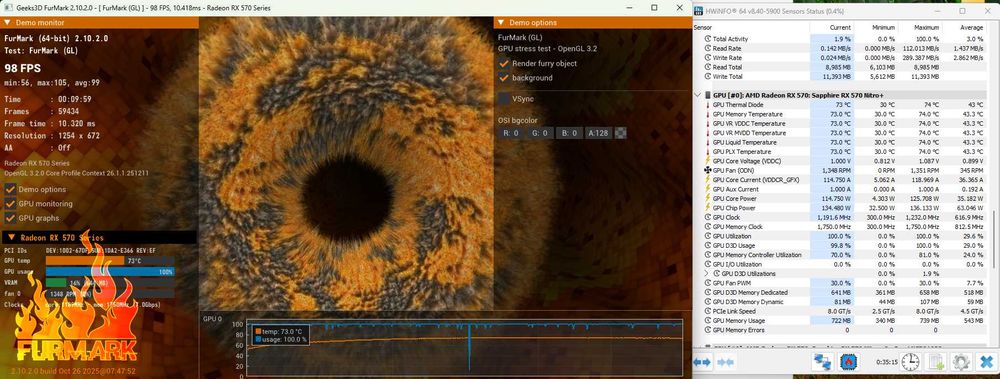The image size is (1000, 379).
Task: Click lightning icon beside GPU Chip Power
Action: [x=707, y=208]
